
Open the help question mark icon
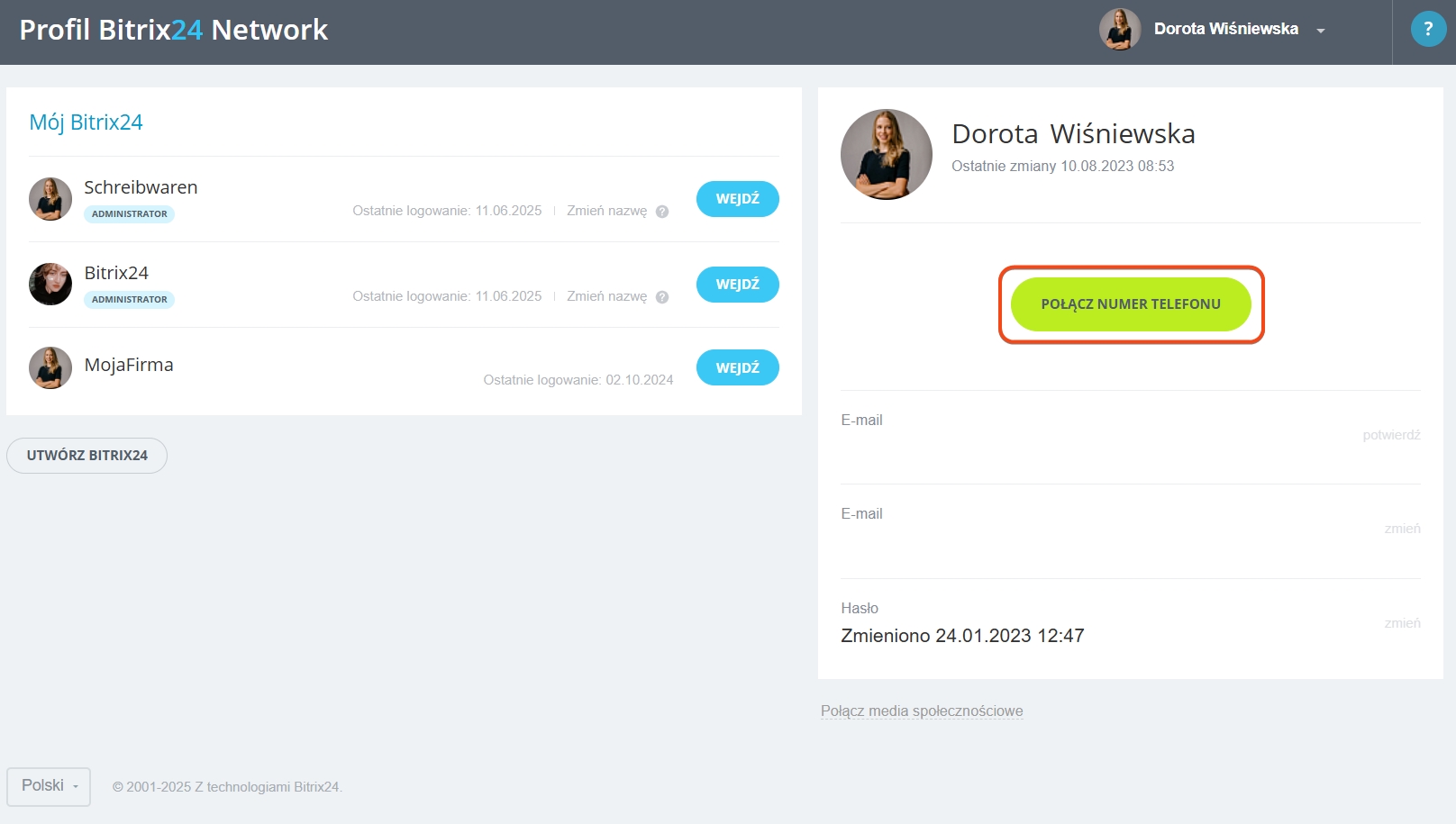point(1428,29)
